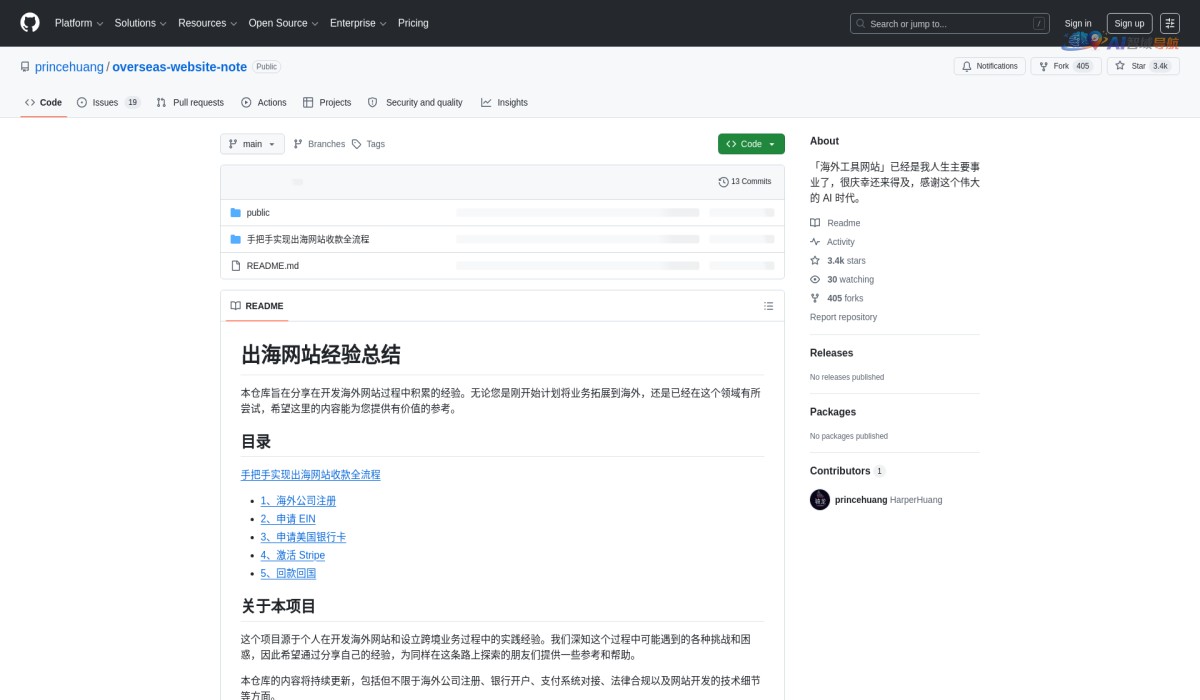1200x700 pixels.
Task: Click the search or jump to field
Action: pyautogui.click(x=948, y=23)
